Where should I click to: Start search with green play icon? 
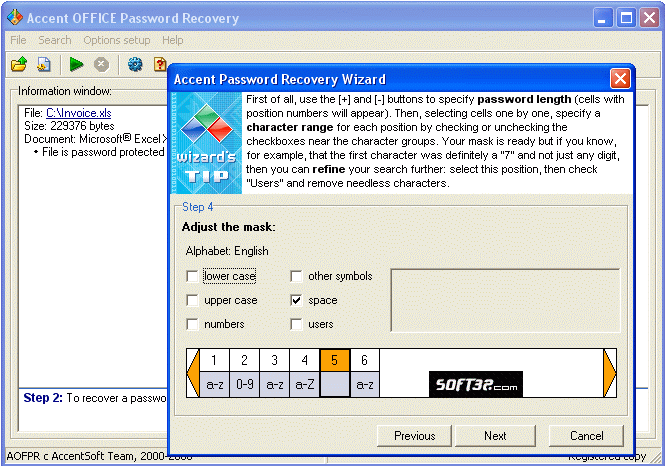76,64
